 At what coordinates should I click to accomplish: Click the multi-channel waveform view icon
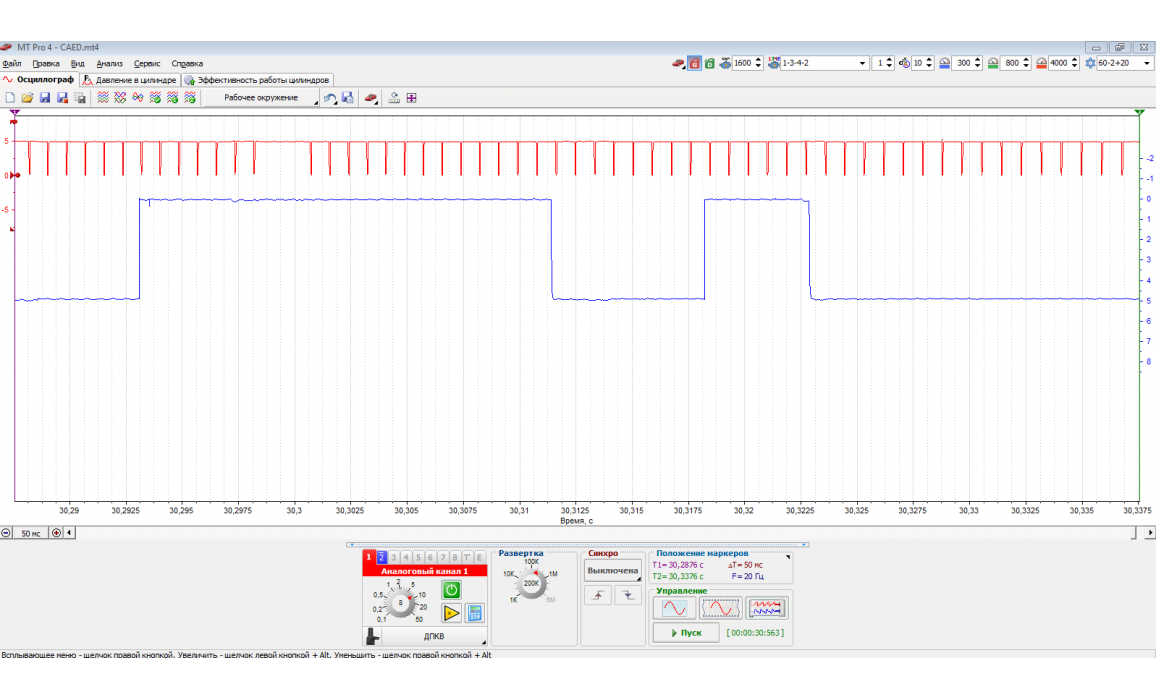coord(767,608)
